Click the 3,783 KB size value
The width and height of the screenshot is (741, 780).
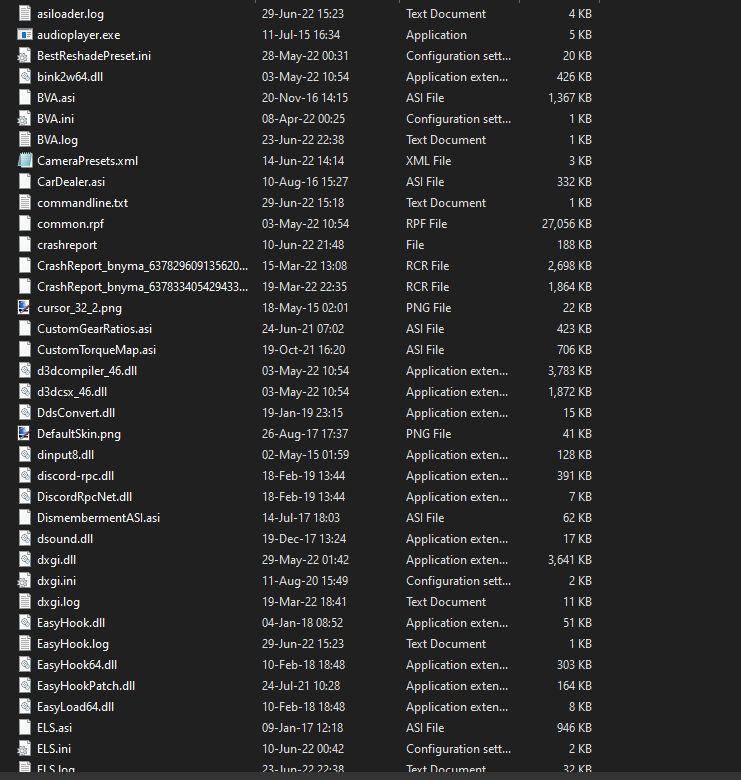570,371
